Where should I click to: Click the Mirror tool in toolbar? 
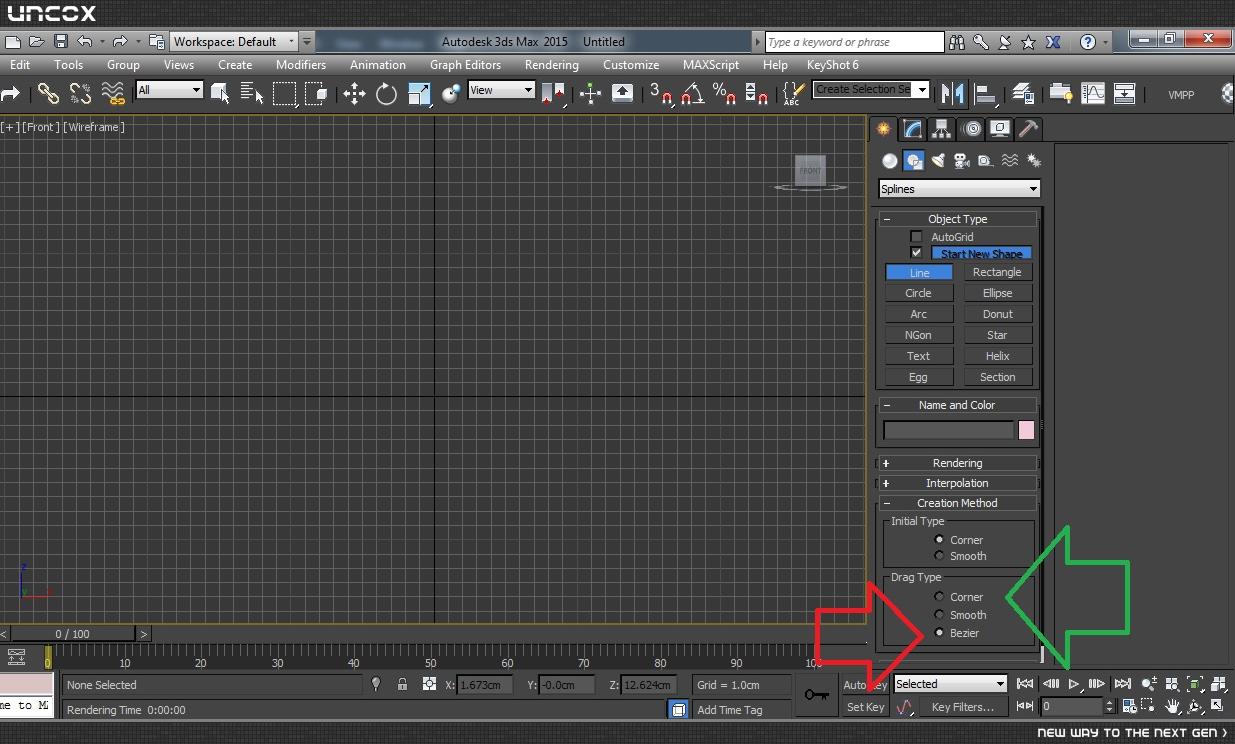pyautogui.click(x=953, y=93)
